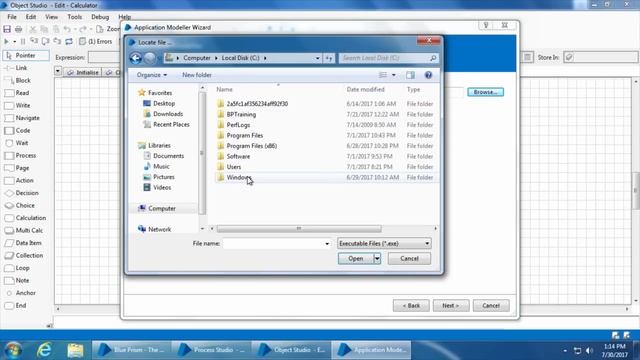Click the Search Local Disk (C:) field
The width and height of the screenshot is (640, 360).
388,58
